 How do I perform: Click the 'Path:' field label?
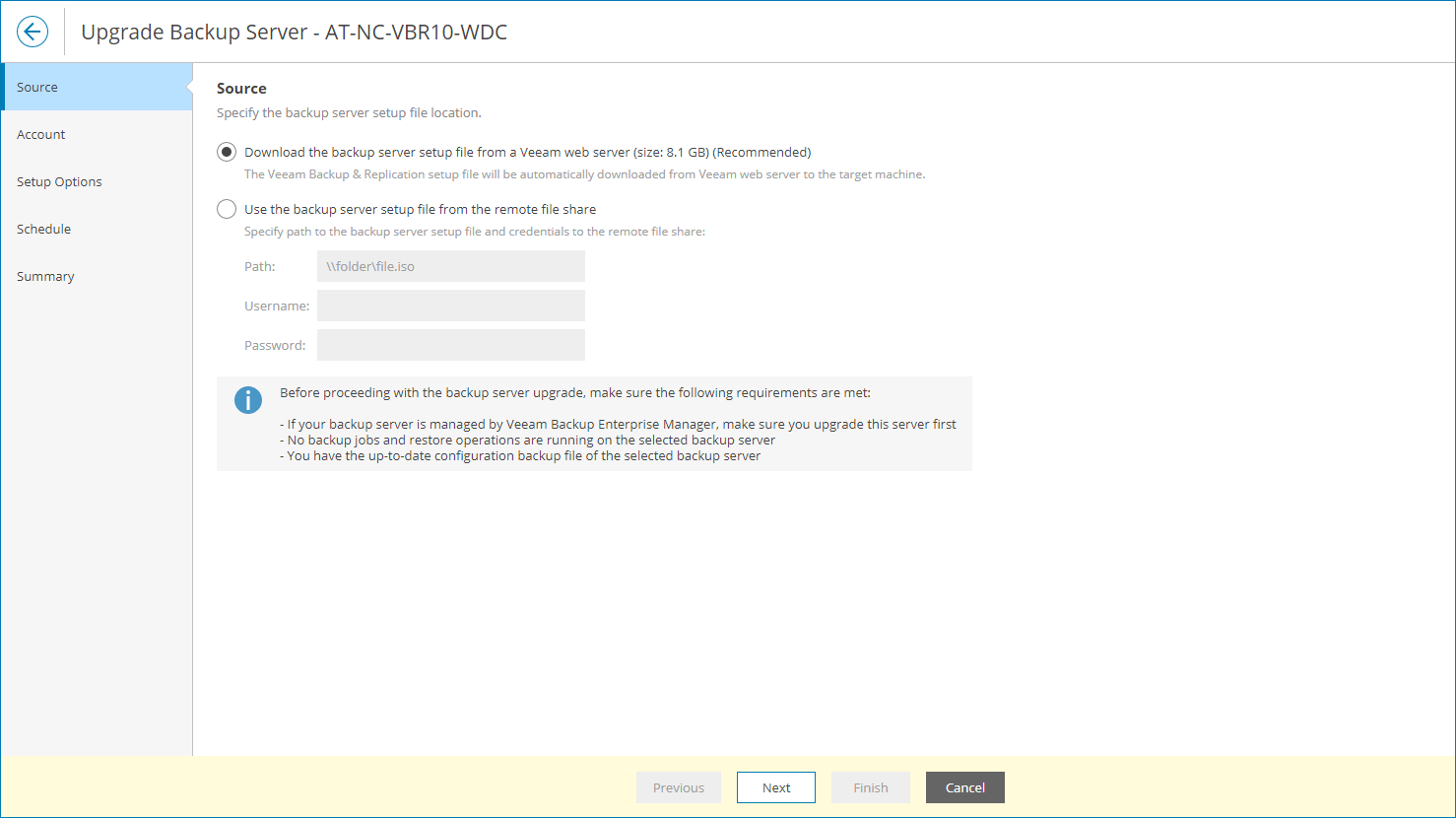click(x=260, y=266)
